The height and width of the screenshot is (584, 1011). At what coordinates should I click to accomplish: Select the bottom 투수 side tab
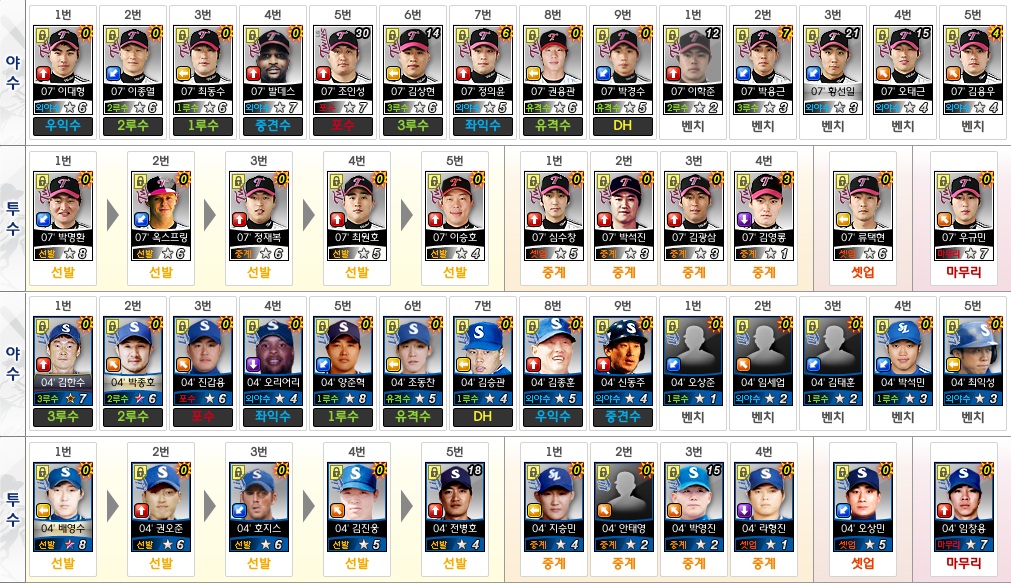[13, 509]
